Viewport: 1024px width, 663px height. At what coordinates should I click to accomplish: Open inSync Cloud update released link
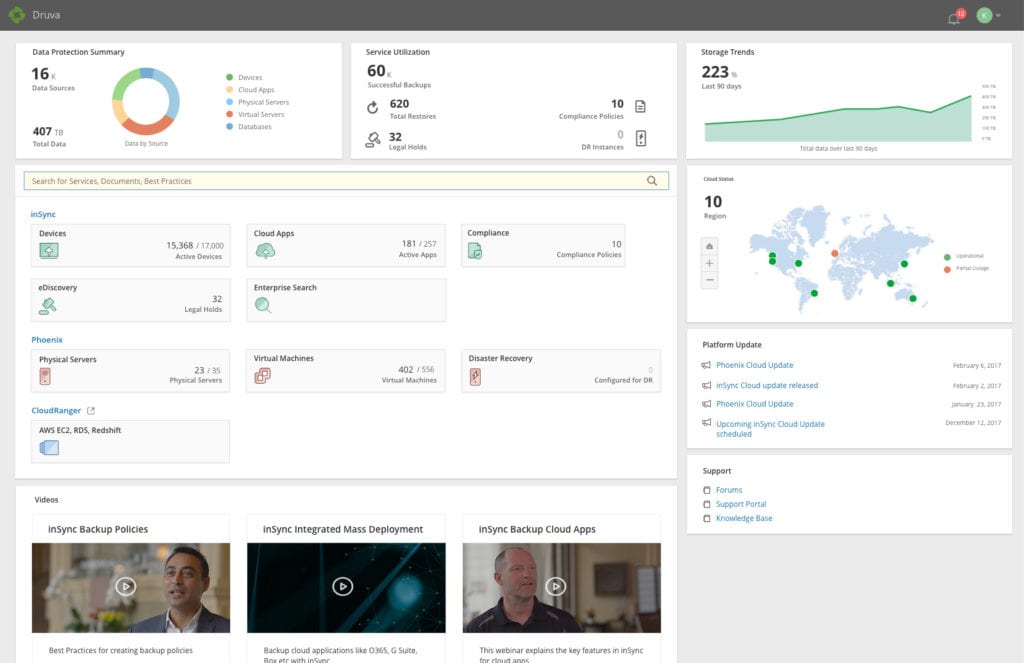tap(767, 385)
